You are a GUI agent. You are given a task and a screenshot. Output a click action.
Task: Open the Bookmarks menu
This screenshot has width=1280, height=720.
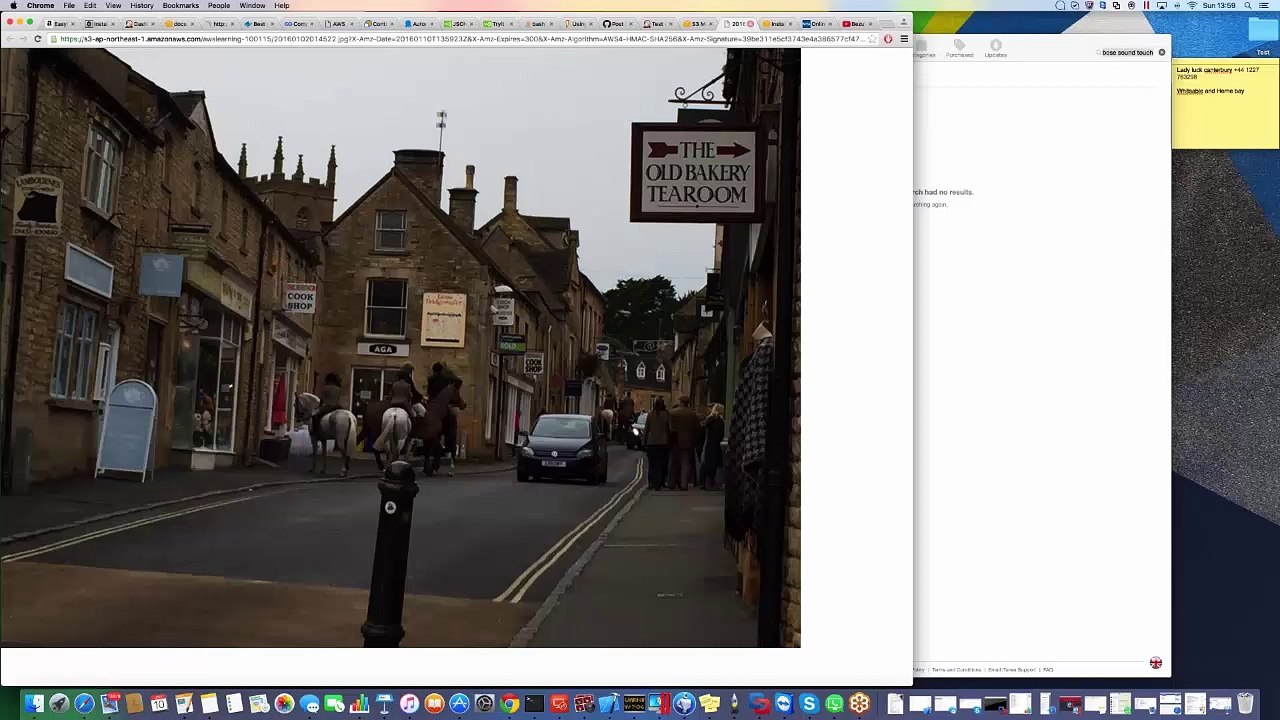click(181, 6)
